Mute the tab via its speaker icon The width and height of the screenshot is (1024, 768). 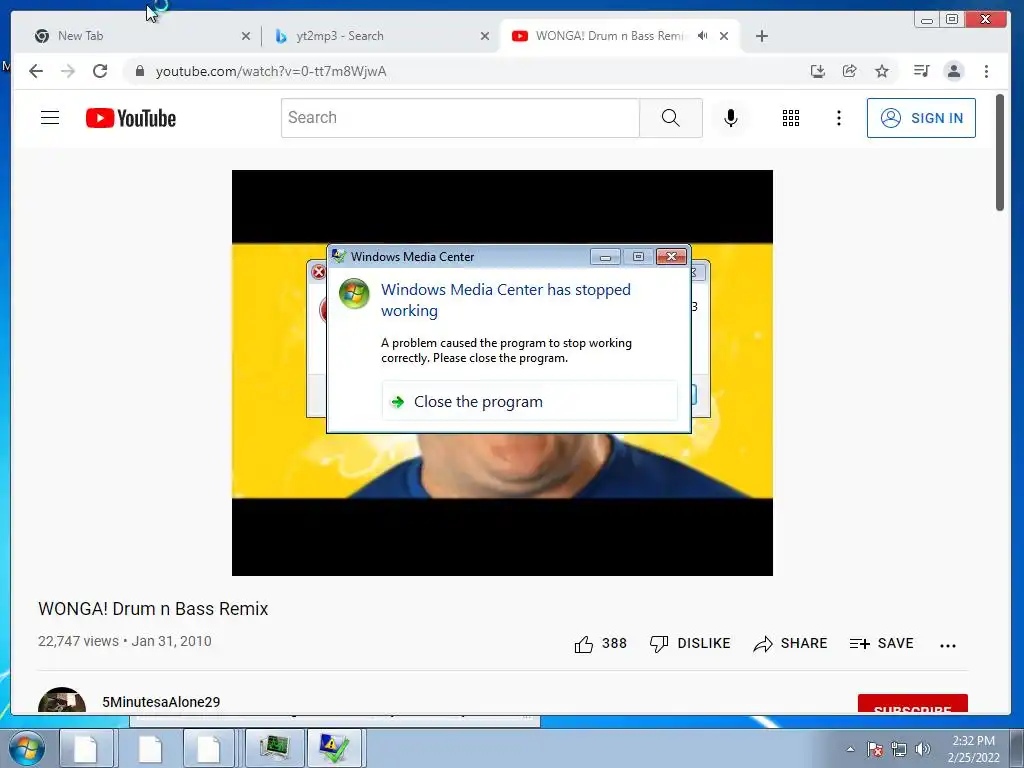click(703, 36)
